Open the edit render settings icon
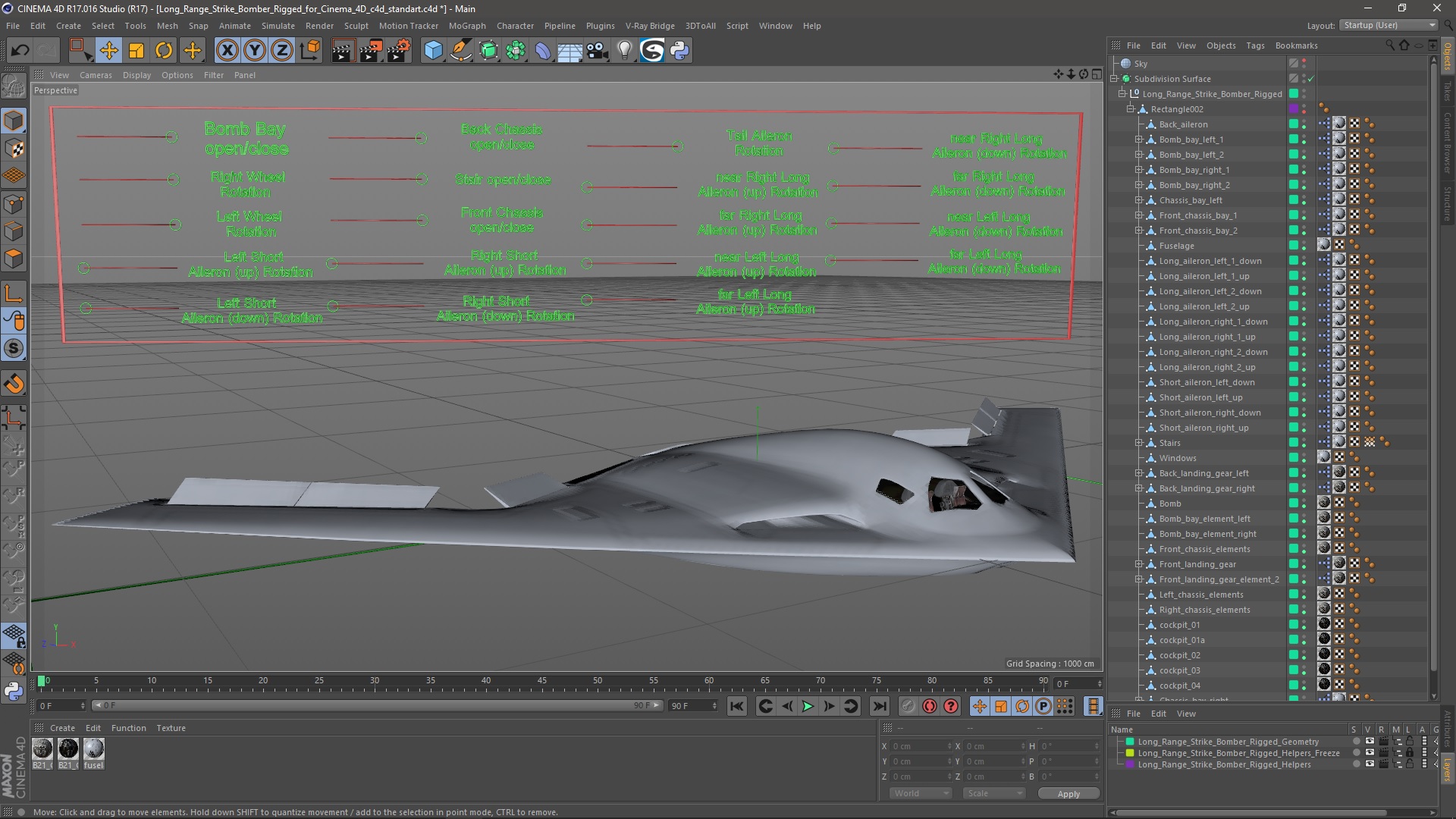The width and height of the screenshot is (1456, 819). [399, 51]
